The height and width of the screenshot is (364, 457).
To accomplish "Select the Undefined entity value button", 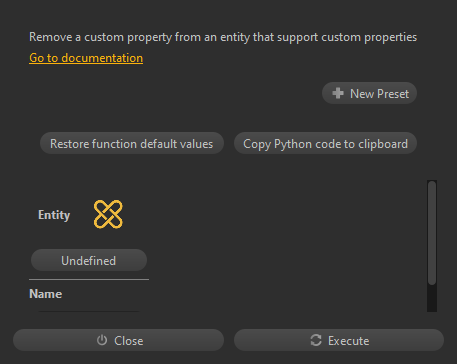I will coord(89,260).
